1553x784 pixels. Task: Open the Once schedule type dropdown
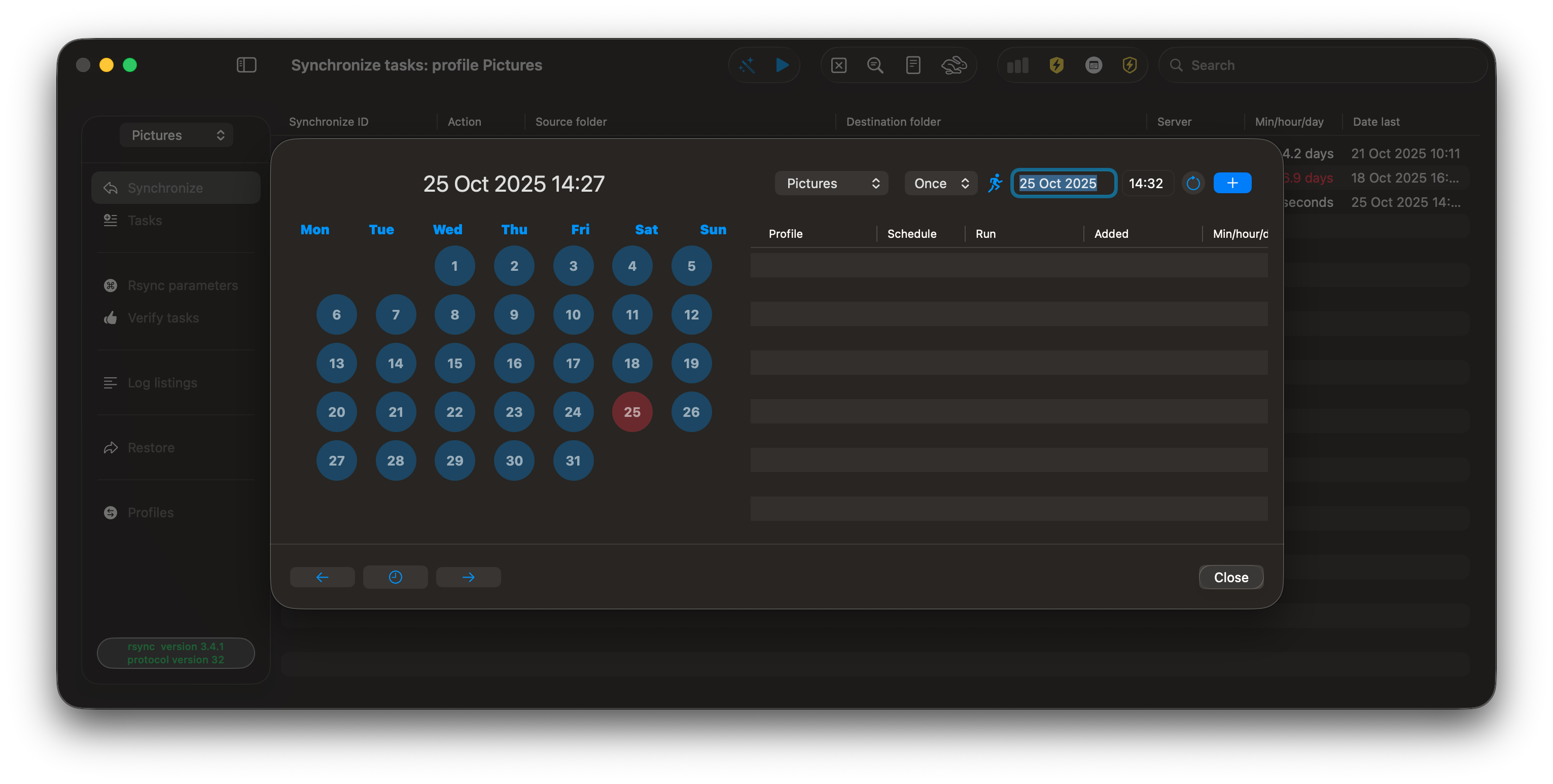[940, 183]
